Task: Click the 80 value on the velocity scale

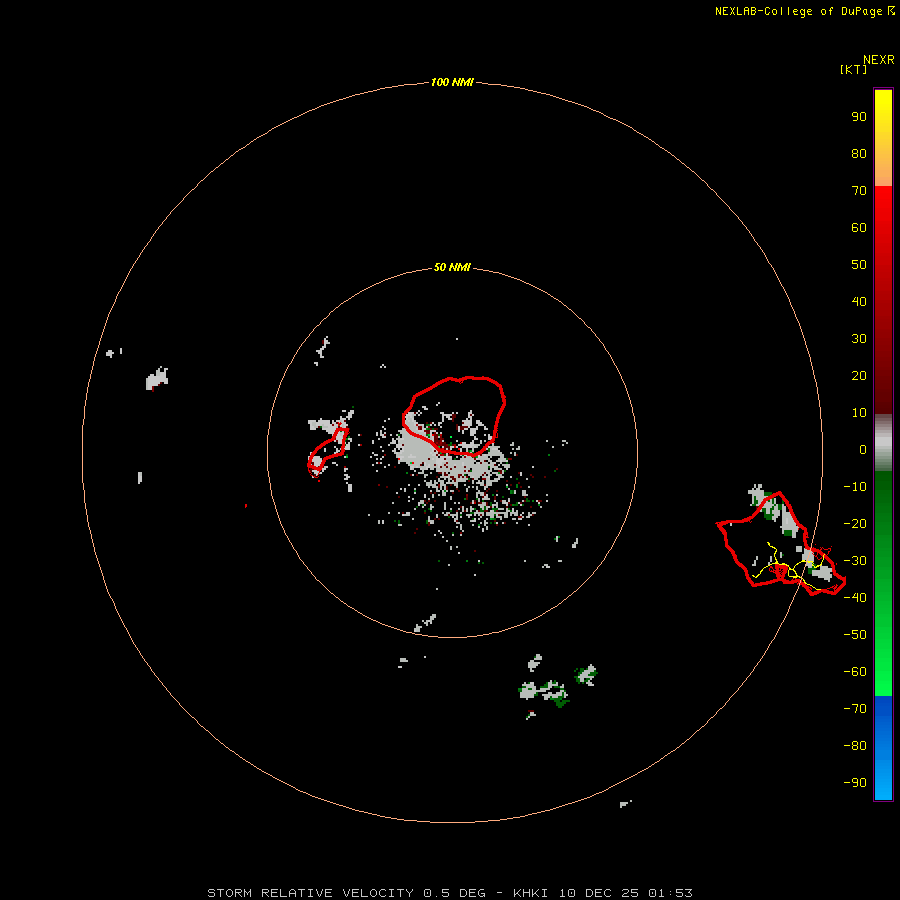Action: (859, 154)
